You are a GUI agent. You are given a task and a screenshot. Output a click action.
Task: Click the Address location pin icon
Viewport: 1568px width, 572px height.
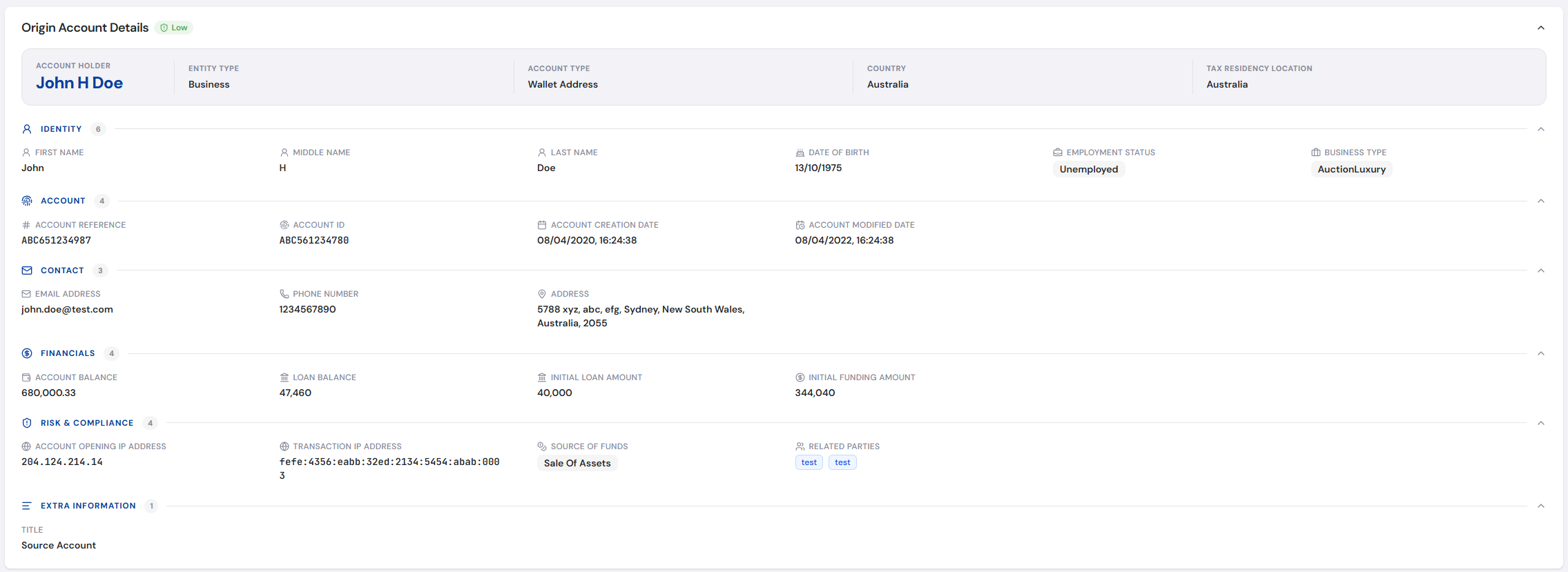[x=542, y=294]
